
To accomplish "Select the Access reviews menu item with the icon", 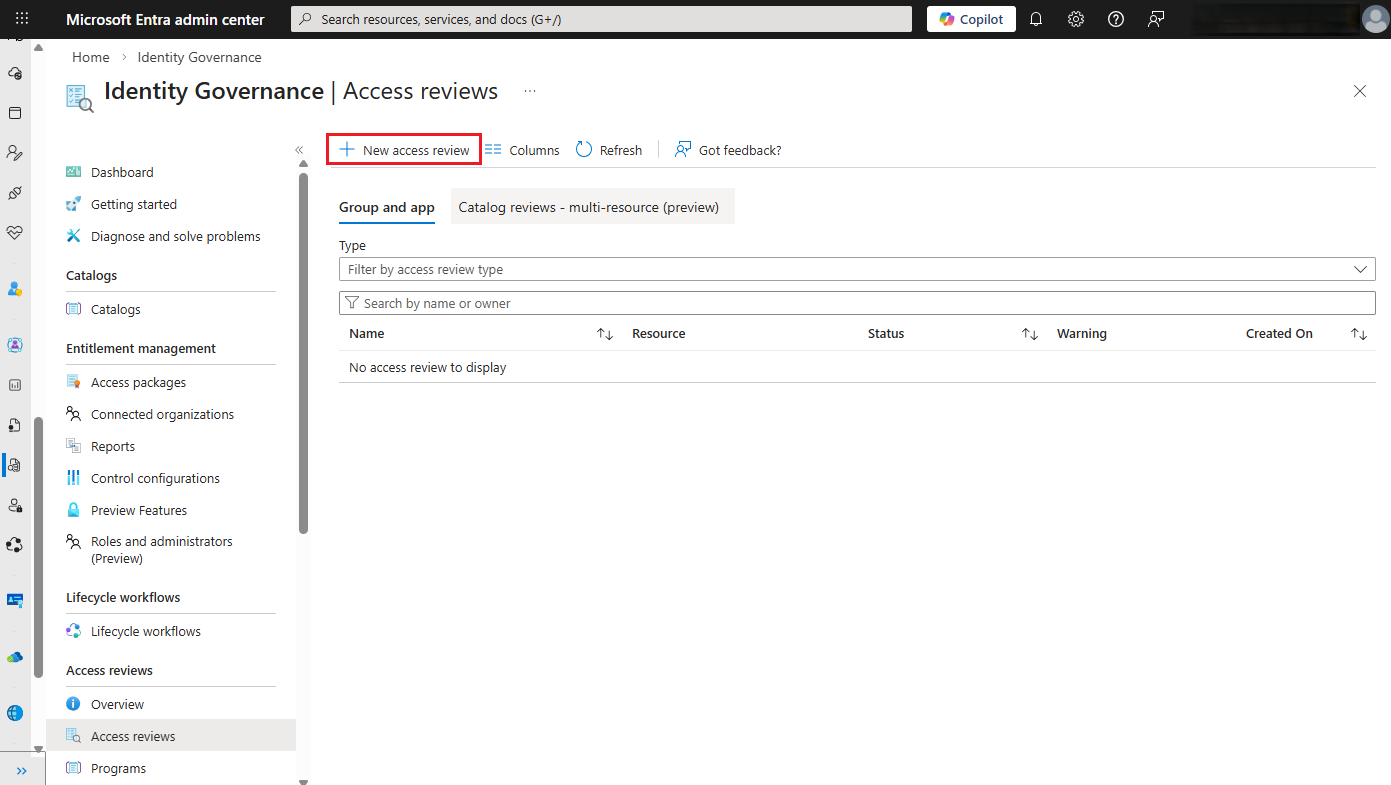I will (x=171, y=736).
